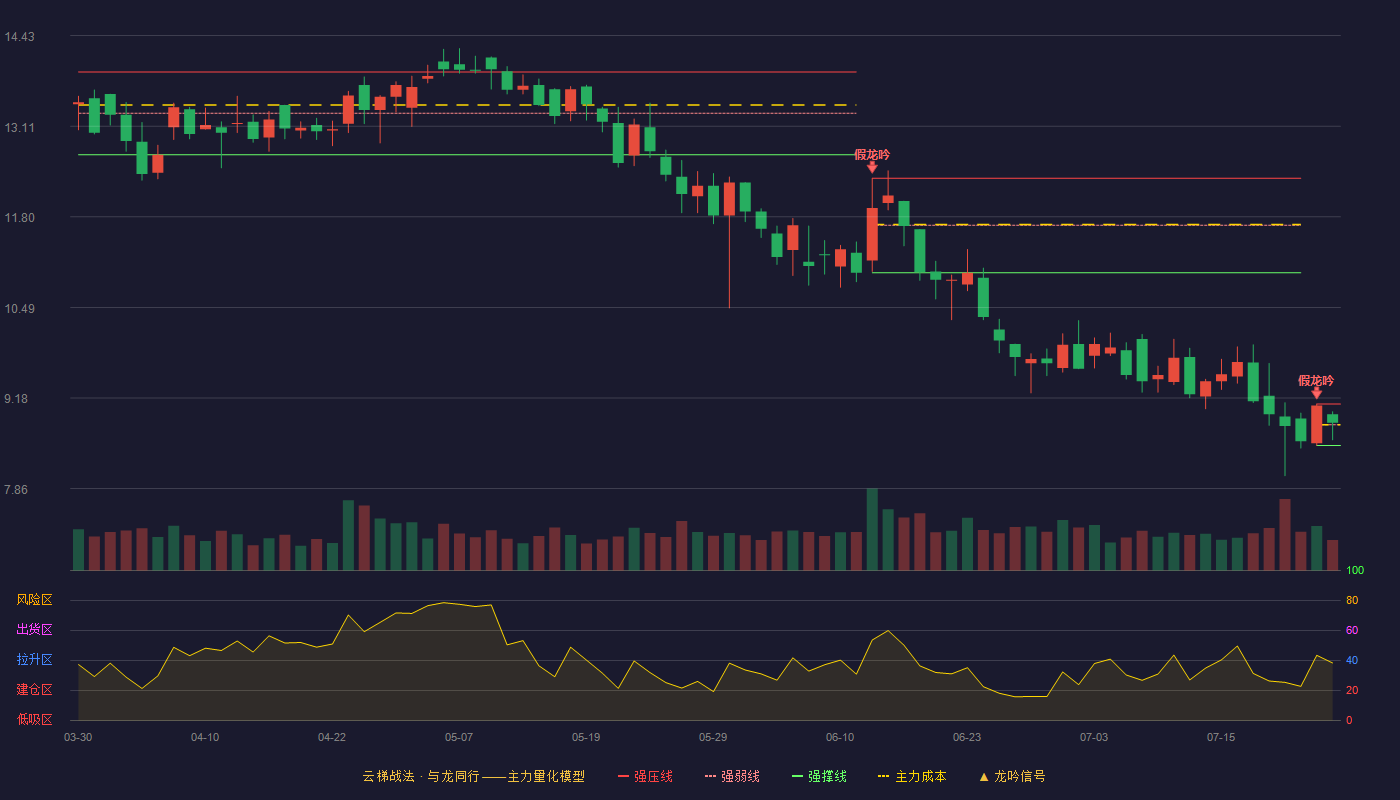Click the red 强压线 legend line icon

click(x=623, y=776)
